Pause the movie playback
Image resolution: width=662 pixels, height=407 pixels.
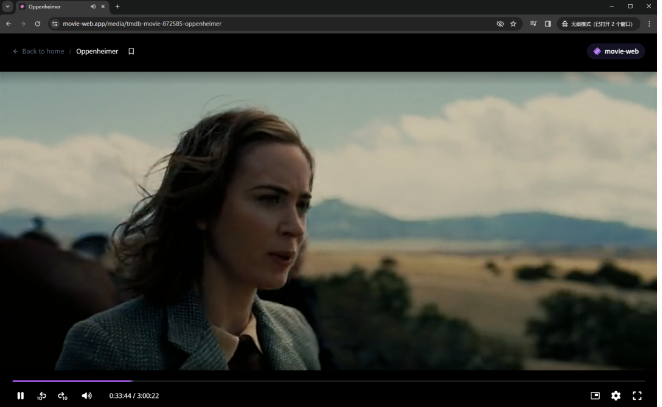(x=20, y=396)
